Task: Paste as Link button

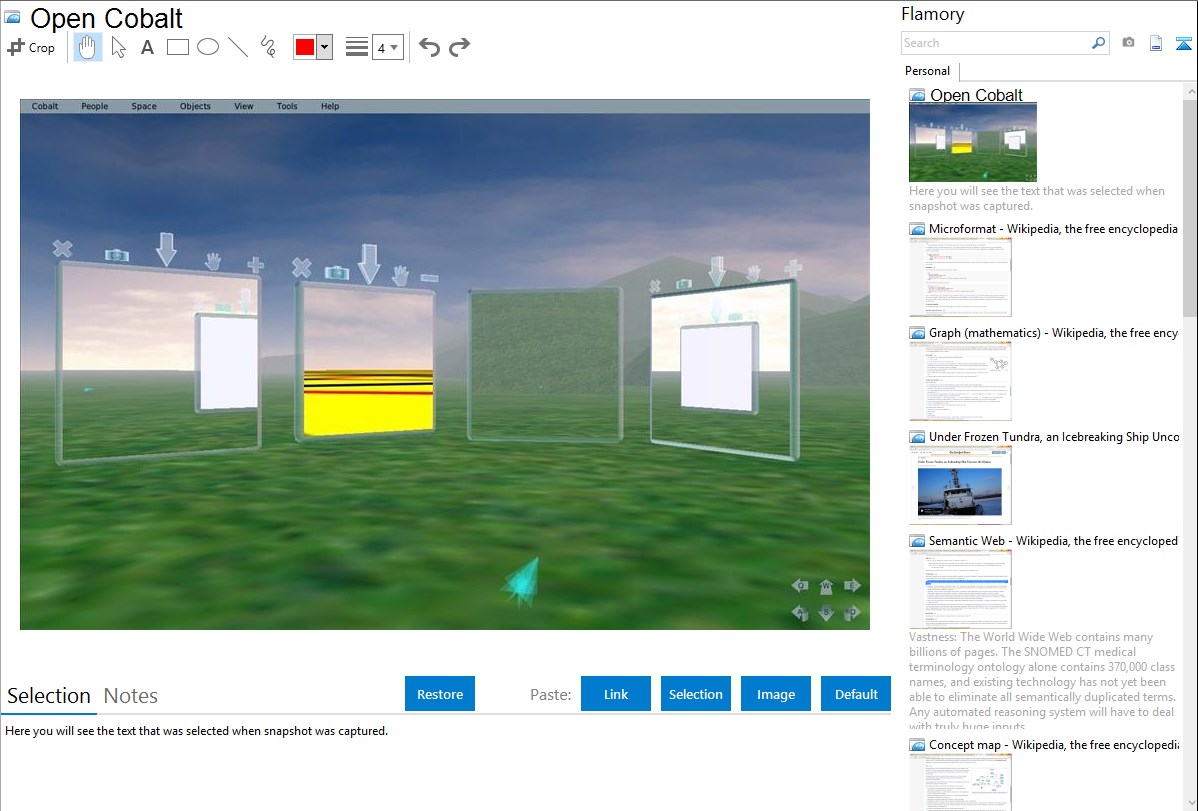Action: tap(616, 694)
